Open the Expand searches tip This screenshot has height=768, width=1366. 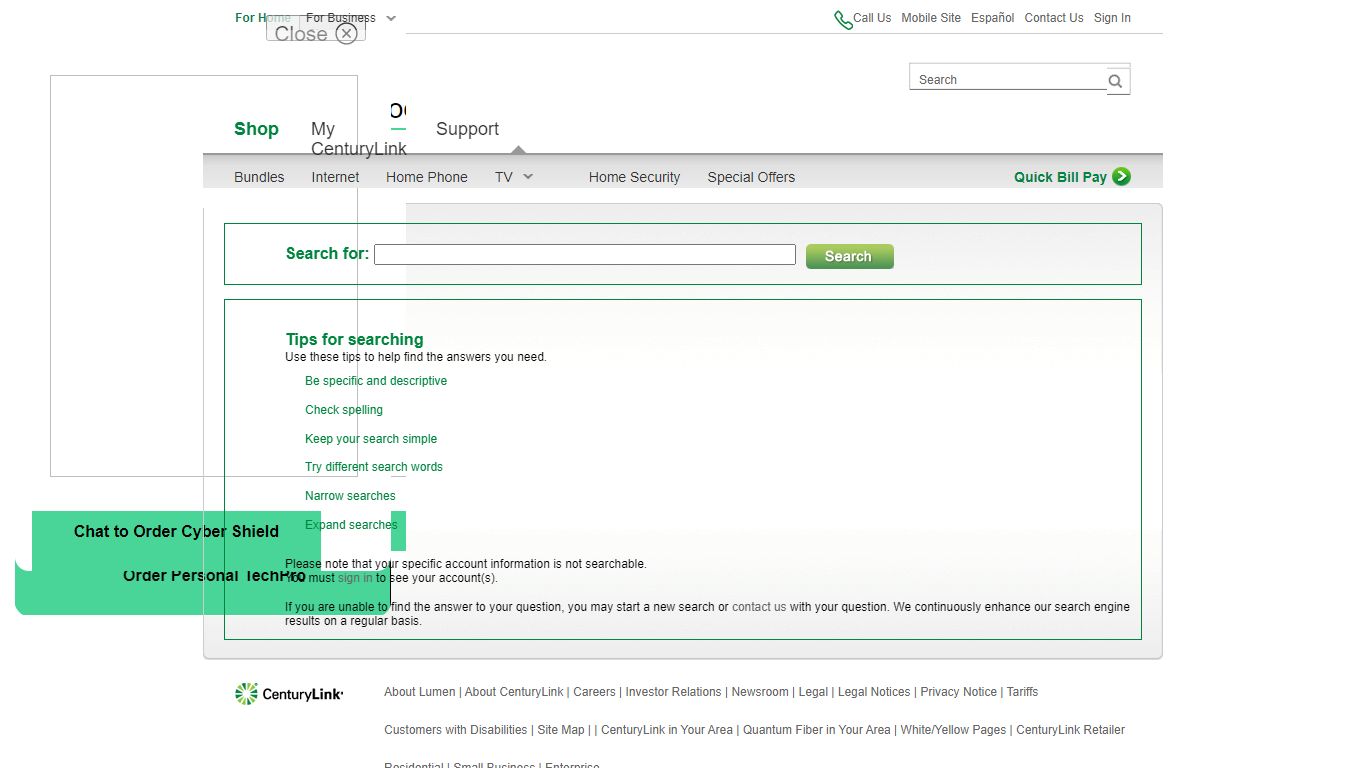[x=351, y=525]
